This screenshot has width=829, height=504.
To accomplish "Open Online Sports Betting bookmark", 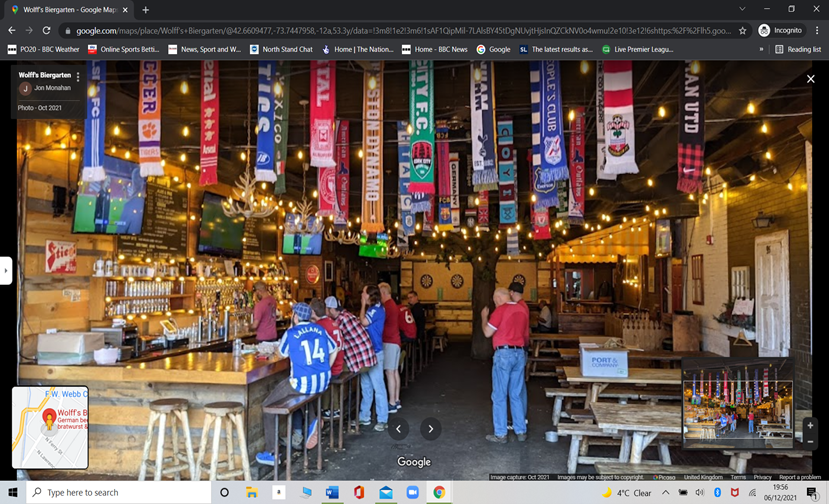I will tap(124, 49).
